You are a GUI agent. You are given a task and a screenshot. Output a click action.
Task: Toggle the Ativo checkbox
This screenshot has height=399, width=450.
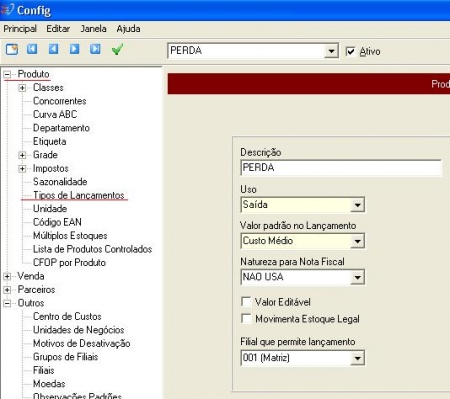(350, 51)
